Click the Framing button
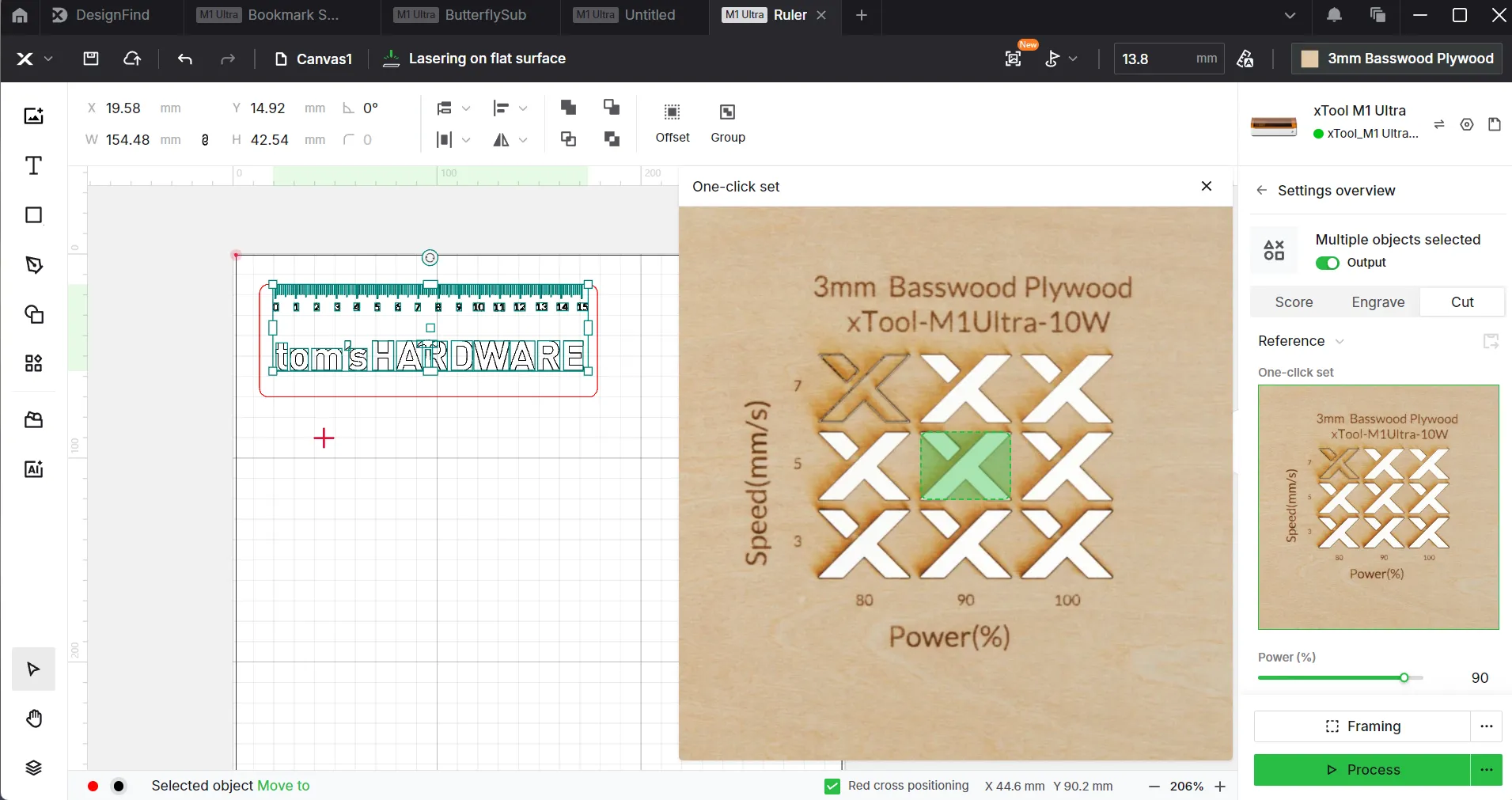 [1362, 726]
